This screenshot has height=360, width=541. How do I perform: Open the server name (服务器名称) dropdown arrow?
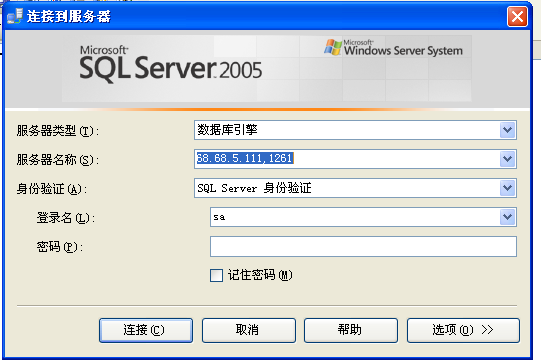tap(507, 159)
